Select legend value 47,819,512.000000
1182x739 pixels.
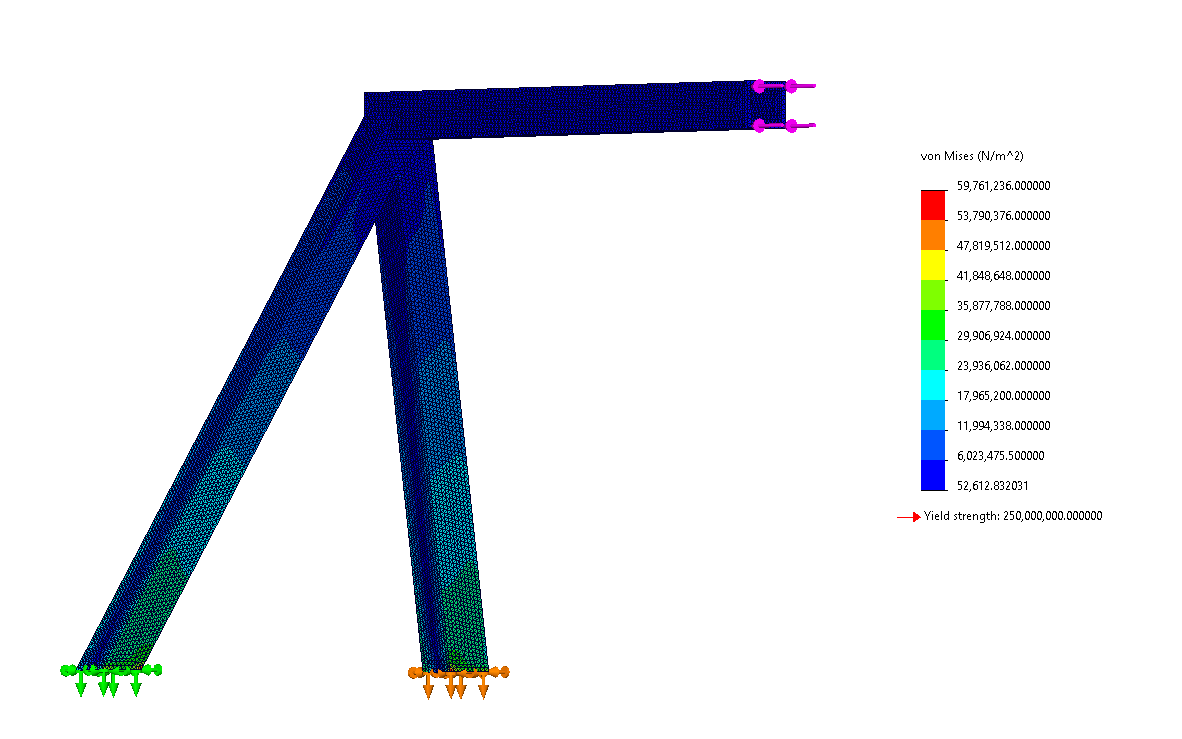pos(1003,246)
